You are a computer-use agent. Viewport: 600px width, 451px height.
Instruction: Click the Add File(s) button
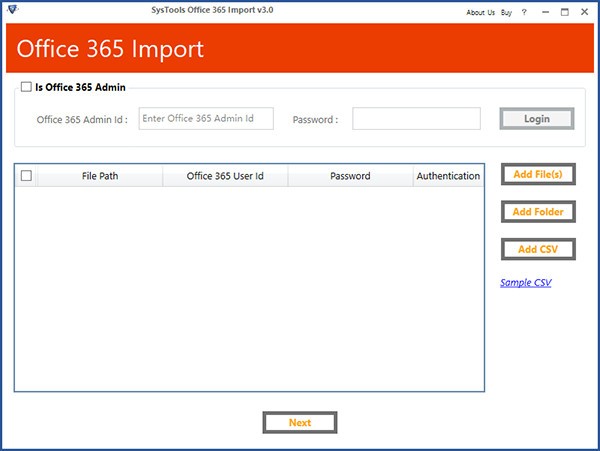[x=538, y=174]
